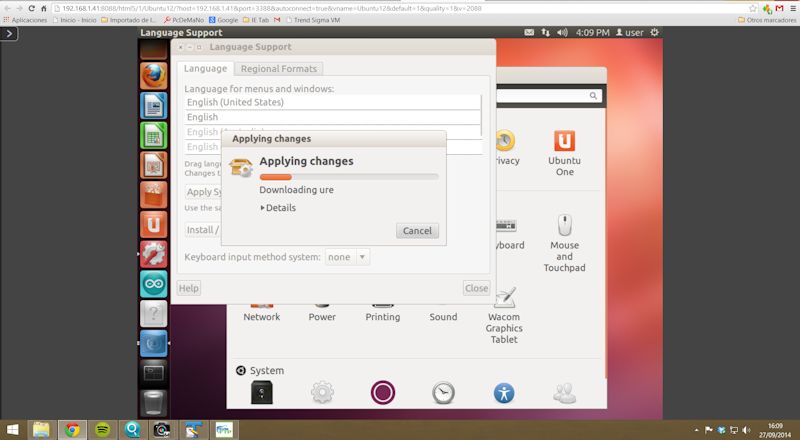This screenshot has height=440, width=800.
Task: Launch LibreOffice Impress from the launcher
Action: (x=154, y=165)
